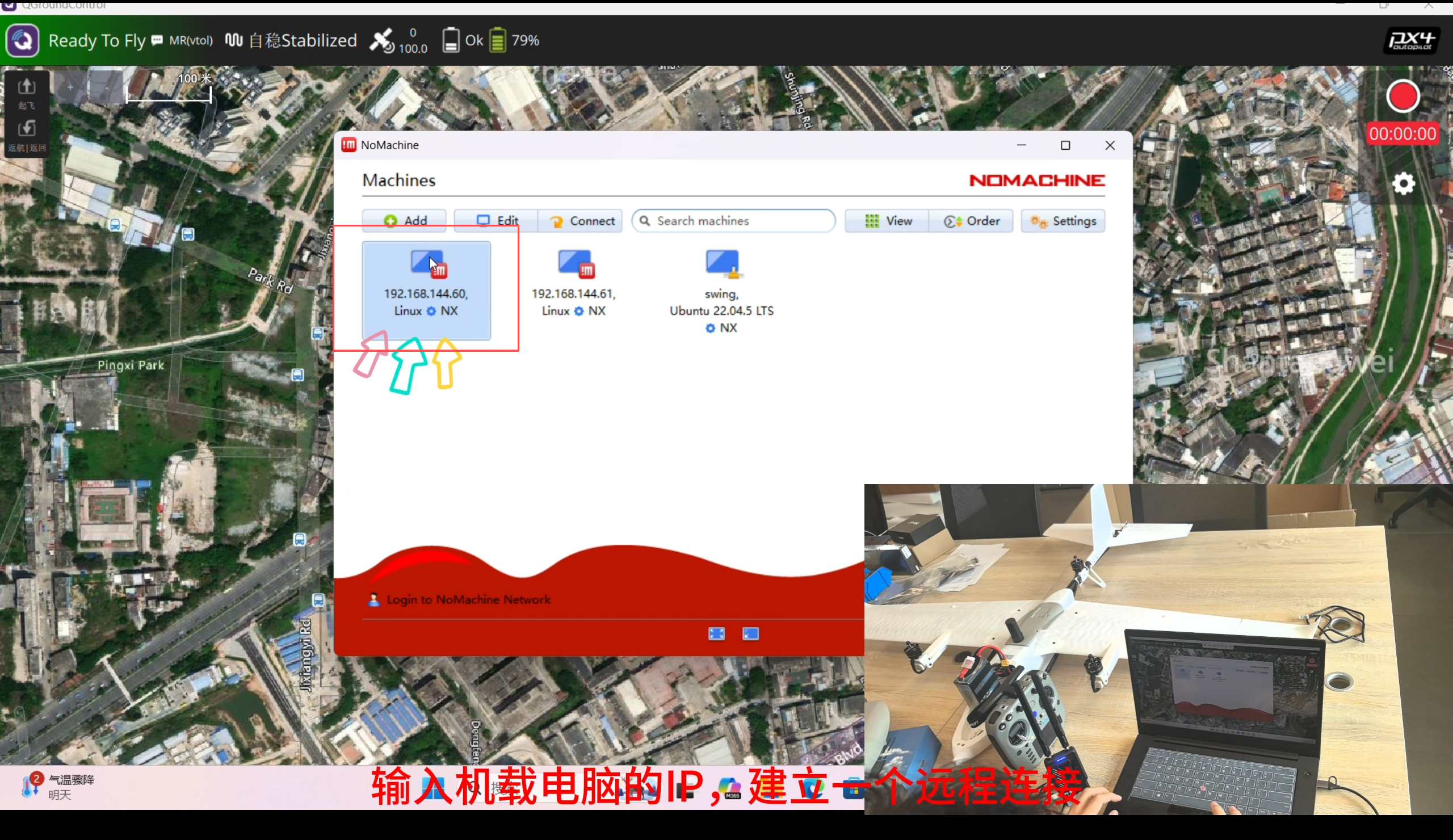The height and width of the screenshot is (840, 1453).
Task: Click the PX4 autopilot logo
Action: tap(1411, 40)
